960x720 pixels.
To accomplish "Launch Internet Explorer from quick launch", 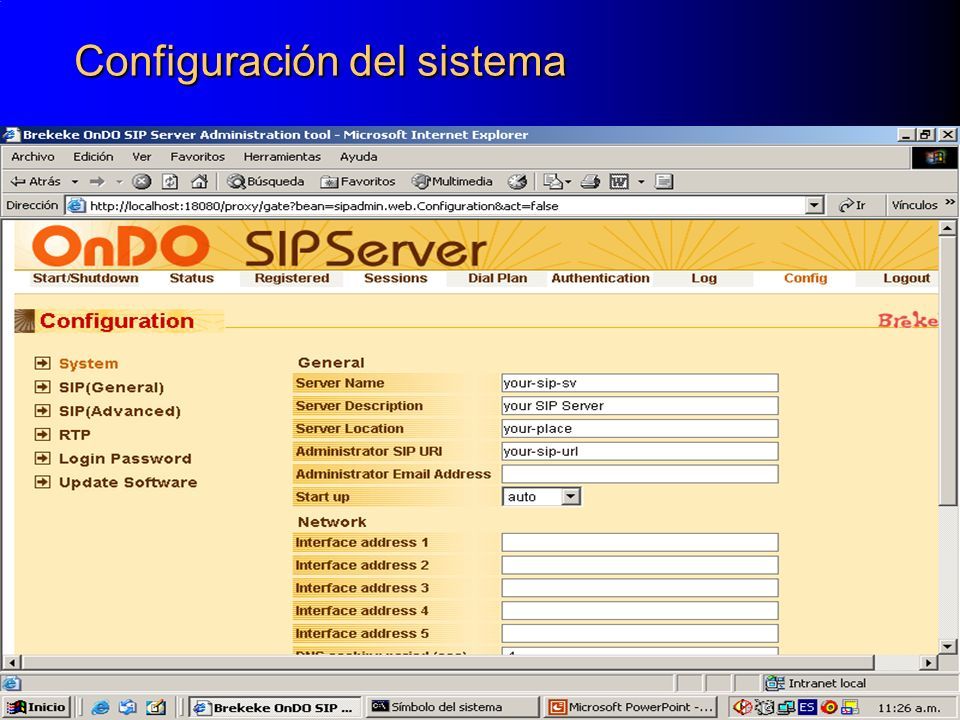I will click(x=100, y=707).
